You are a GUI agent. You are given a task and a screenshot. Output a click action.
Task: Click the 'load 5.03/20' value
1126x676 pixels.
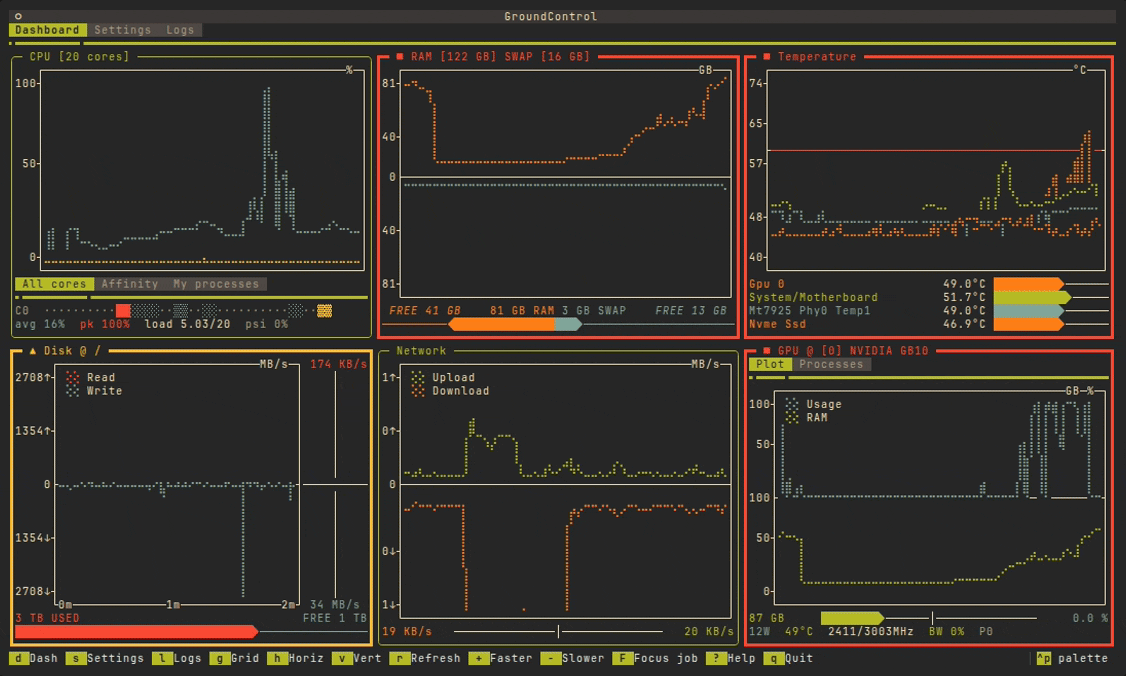point(187,324)
